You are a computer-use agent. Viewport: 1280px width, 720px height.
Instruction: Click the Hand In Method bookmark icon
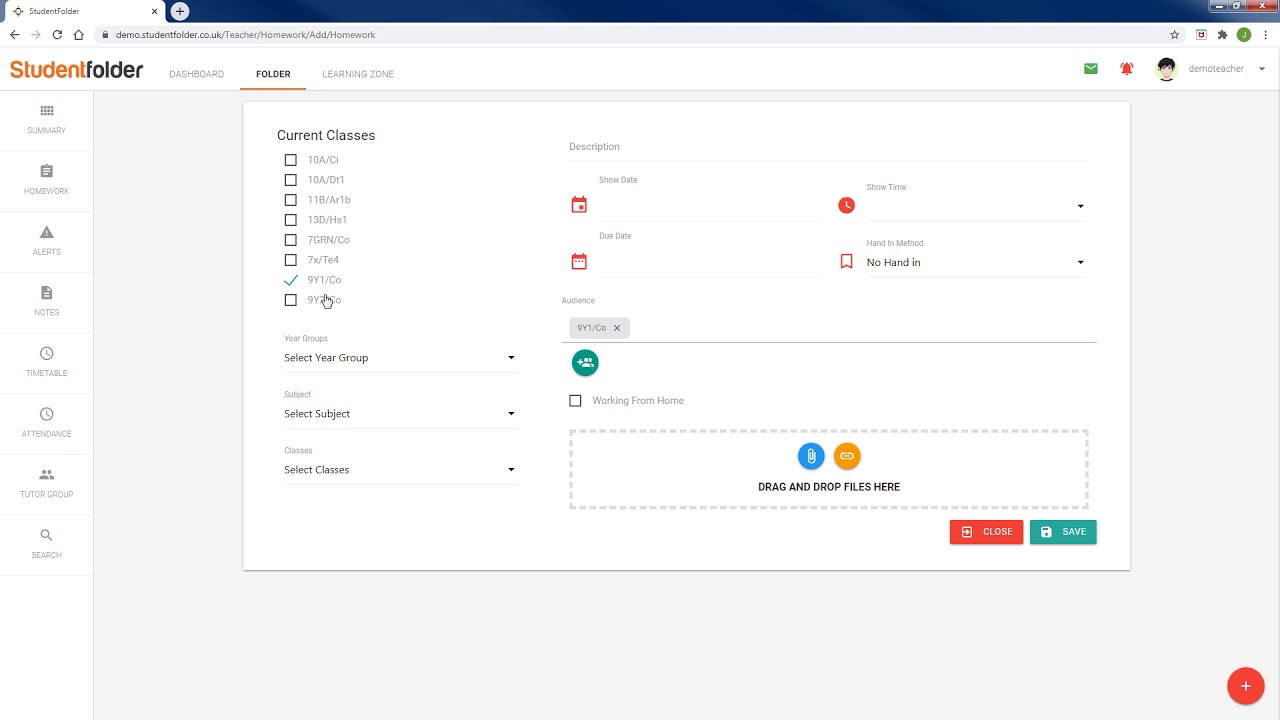(x=847, y=262)
